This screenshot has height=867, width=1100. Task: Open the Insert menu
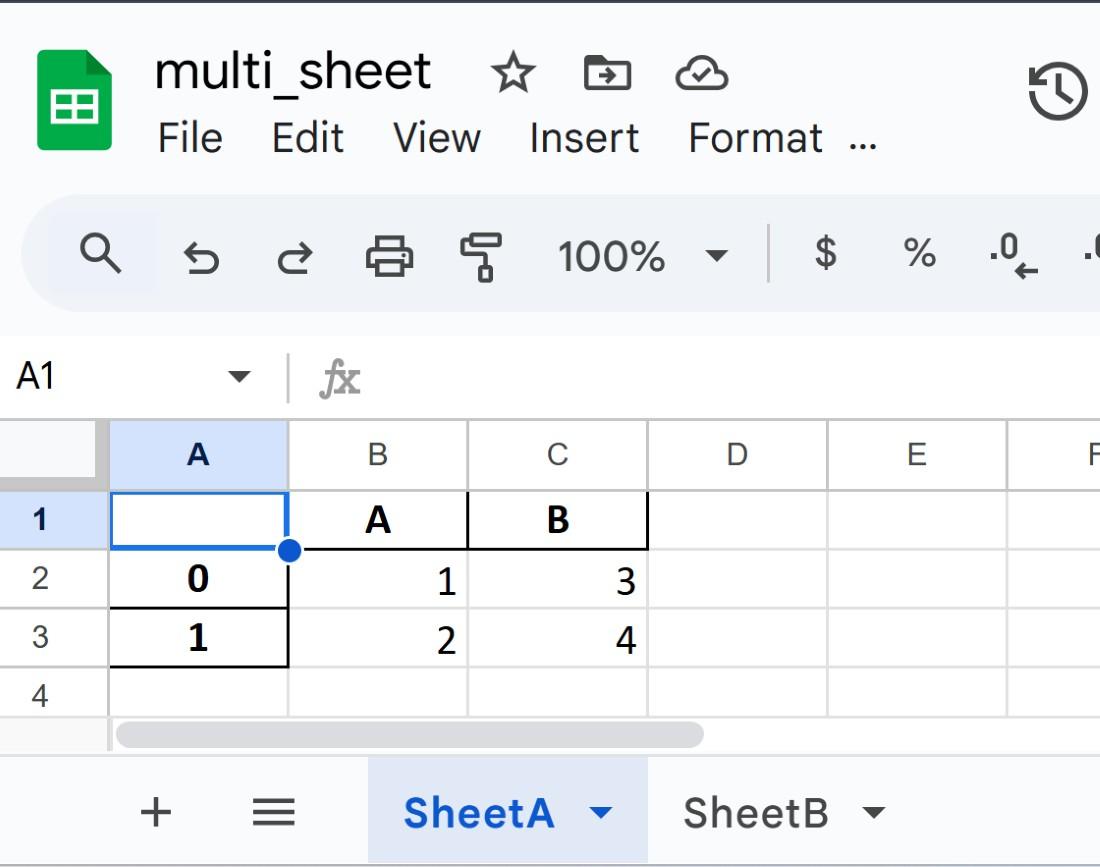584,138
